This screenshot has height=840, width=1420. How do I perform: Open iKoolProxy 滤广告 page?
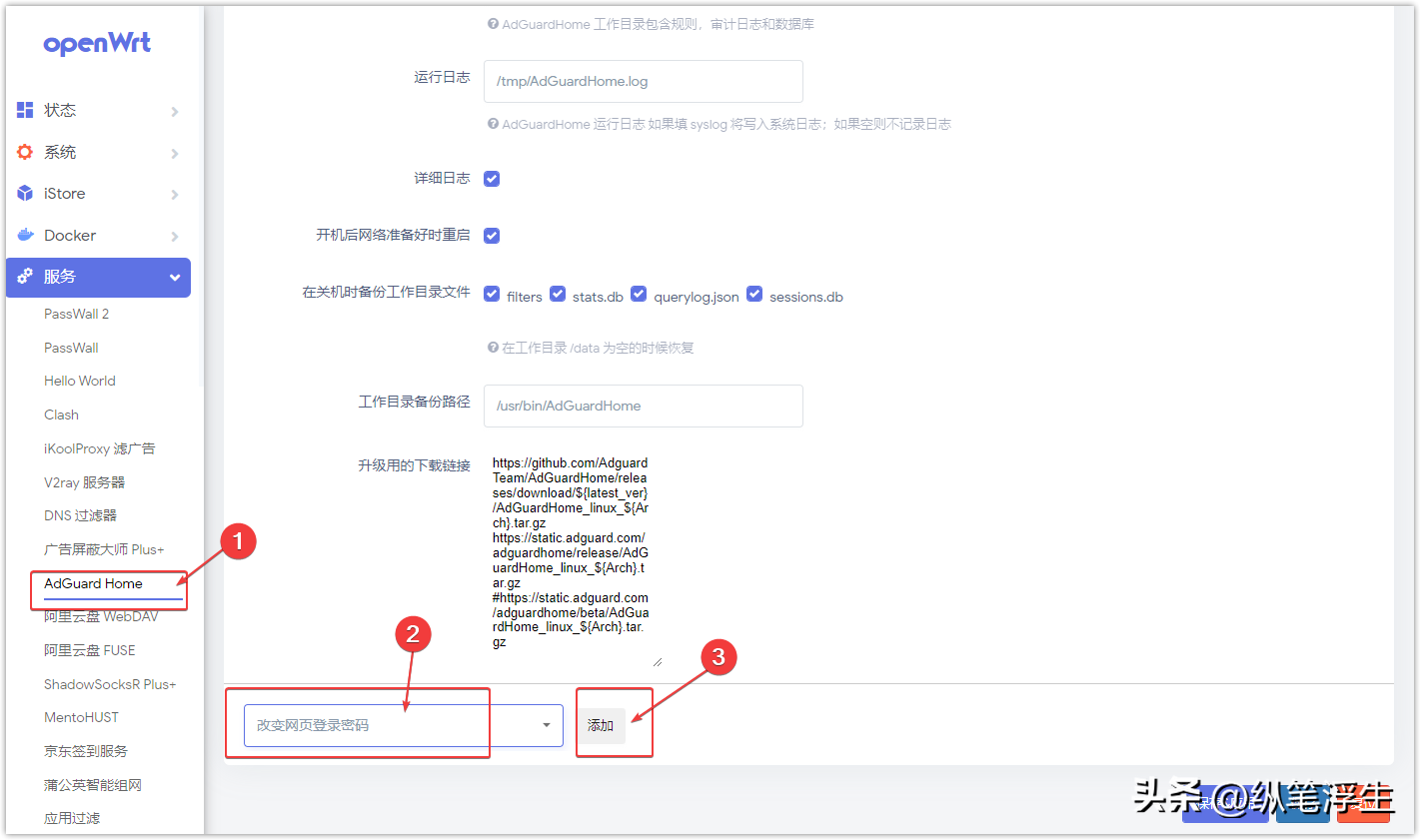pyautogui.click(x=100, y=448)
